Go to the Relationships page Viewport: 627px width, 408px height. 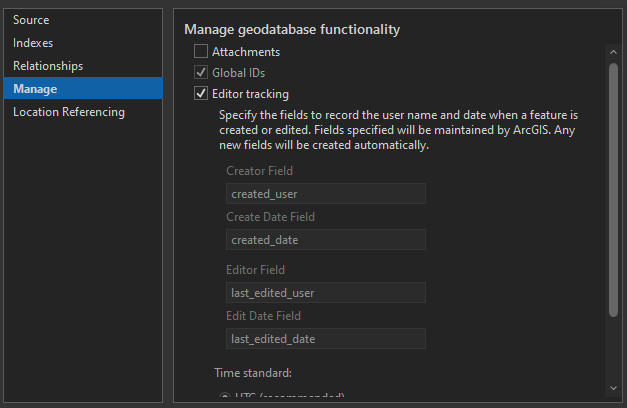(x=48, y=66)
